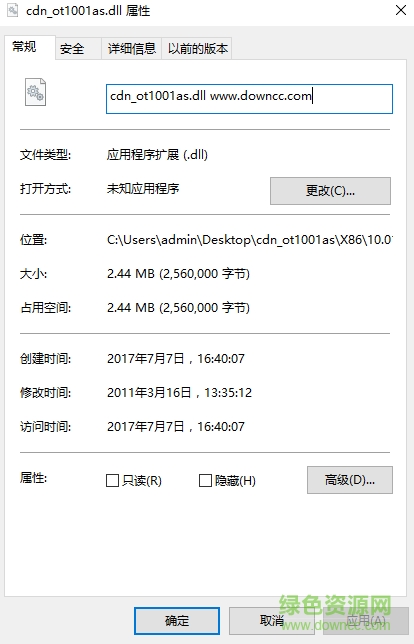The image size is (414, 644).
Task: Close the 属性 dialog window
Action: click(401, 10)
